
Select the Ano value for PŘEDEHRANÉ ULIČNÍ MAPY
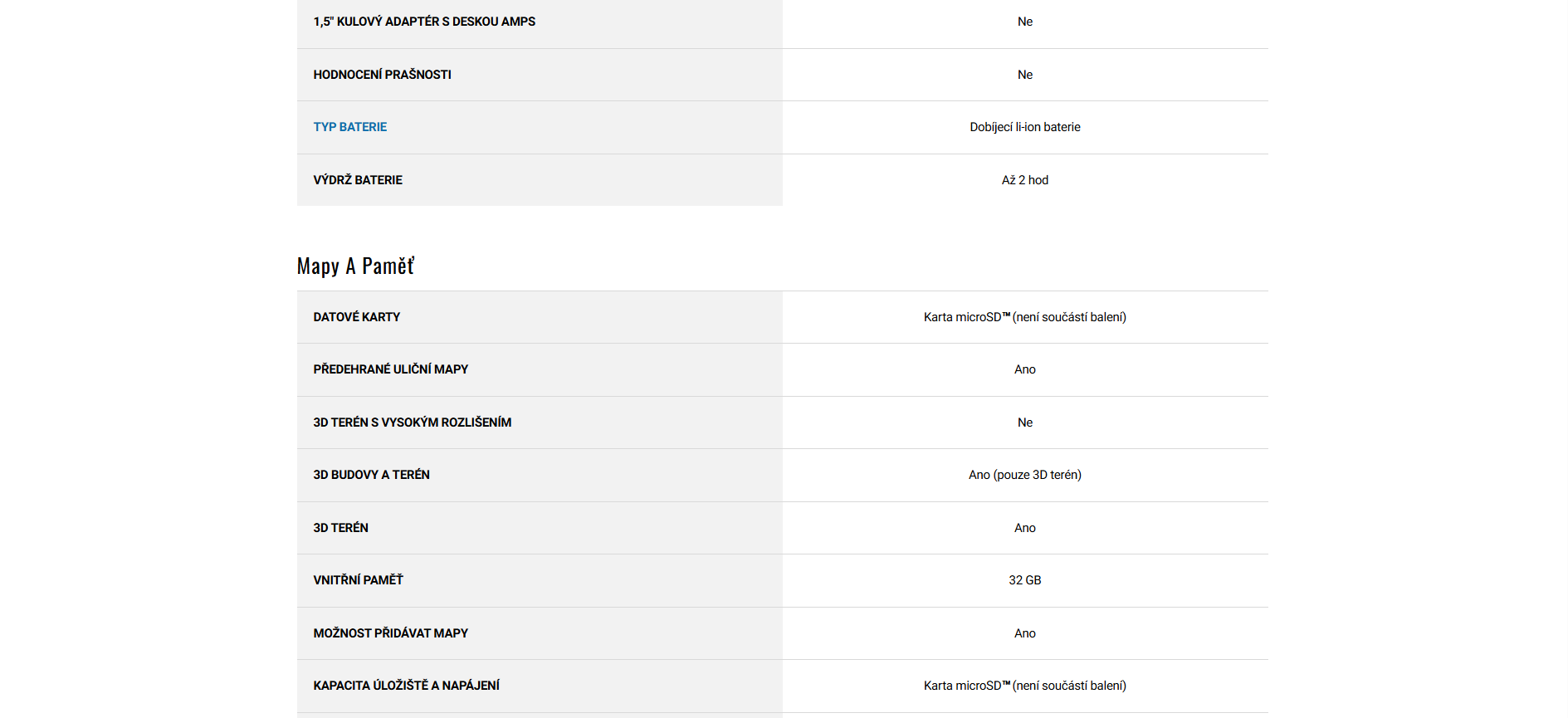[x=1024, y=369]
